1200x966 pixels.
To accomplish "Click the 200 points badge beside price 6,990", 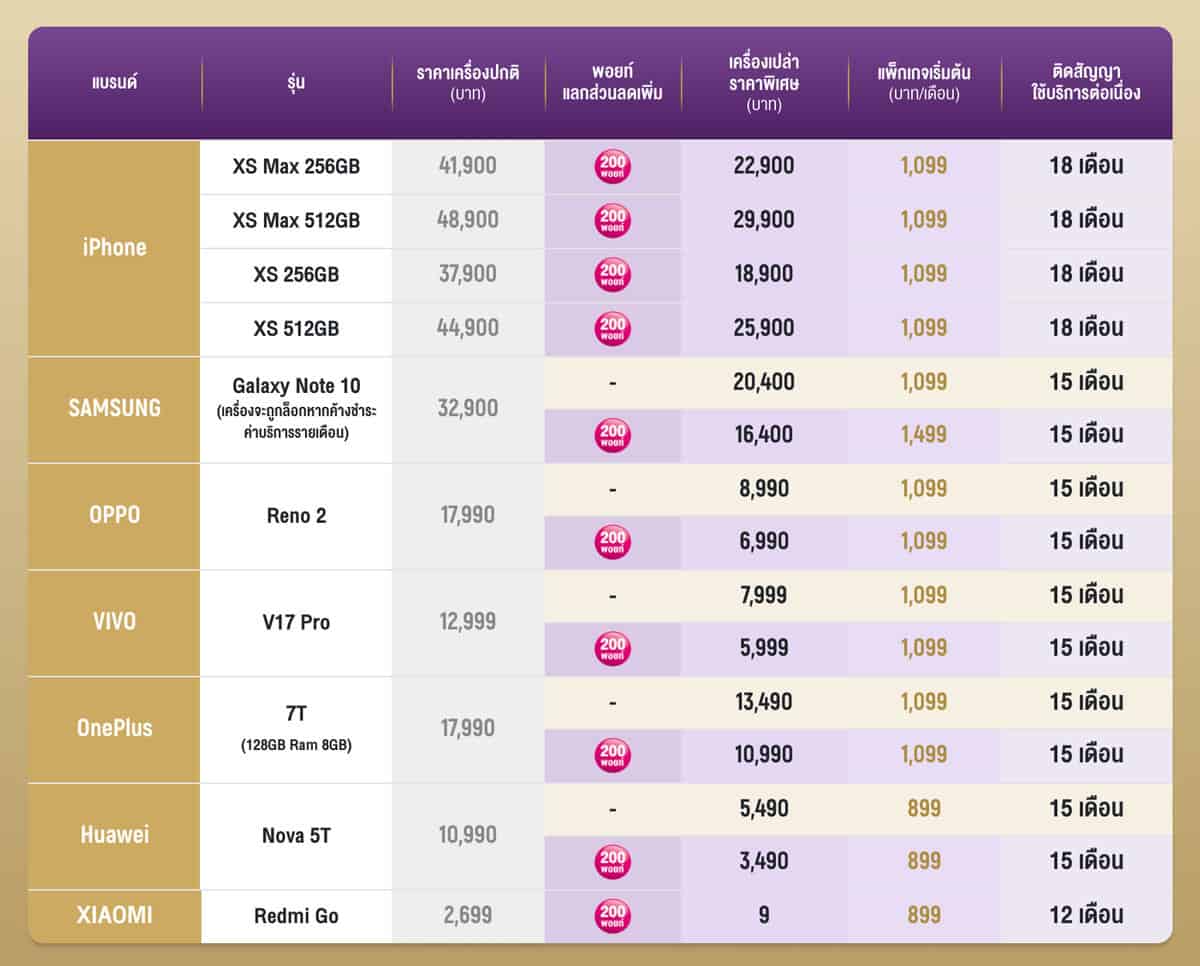I will click(613, 542).
